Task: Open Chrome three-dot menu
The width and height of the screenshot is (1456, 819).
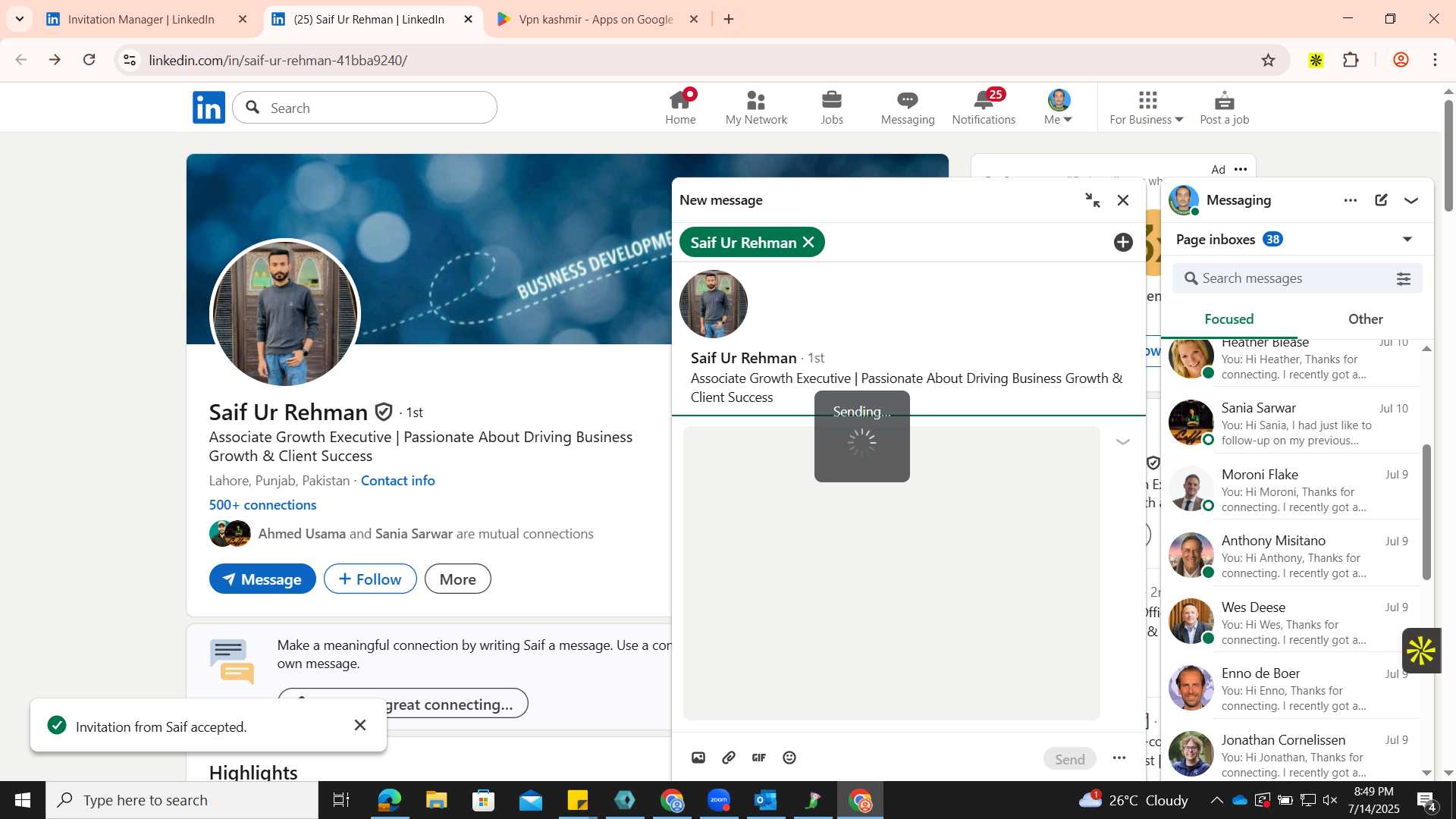Action: click(x=1436, y=60)
